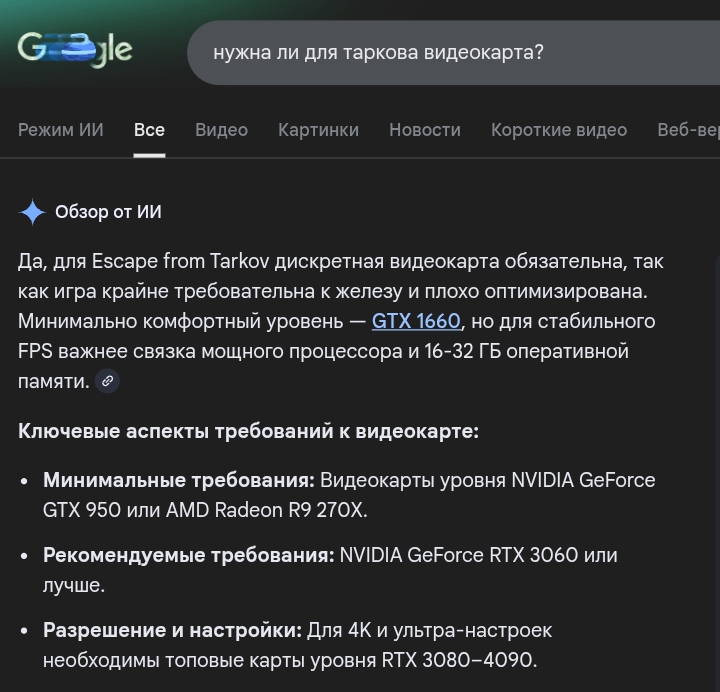
Task: Click the text 16-32 ГБ оперативной
Action: point(526,351)
